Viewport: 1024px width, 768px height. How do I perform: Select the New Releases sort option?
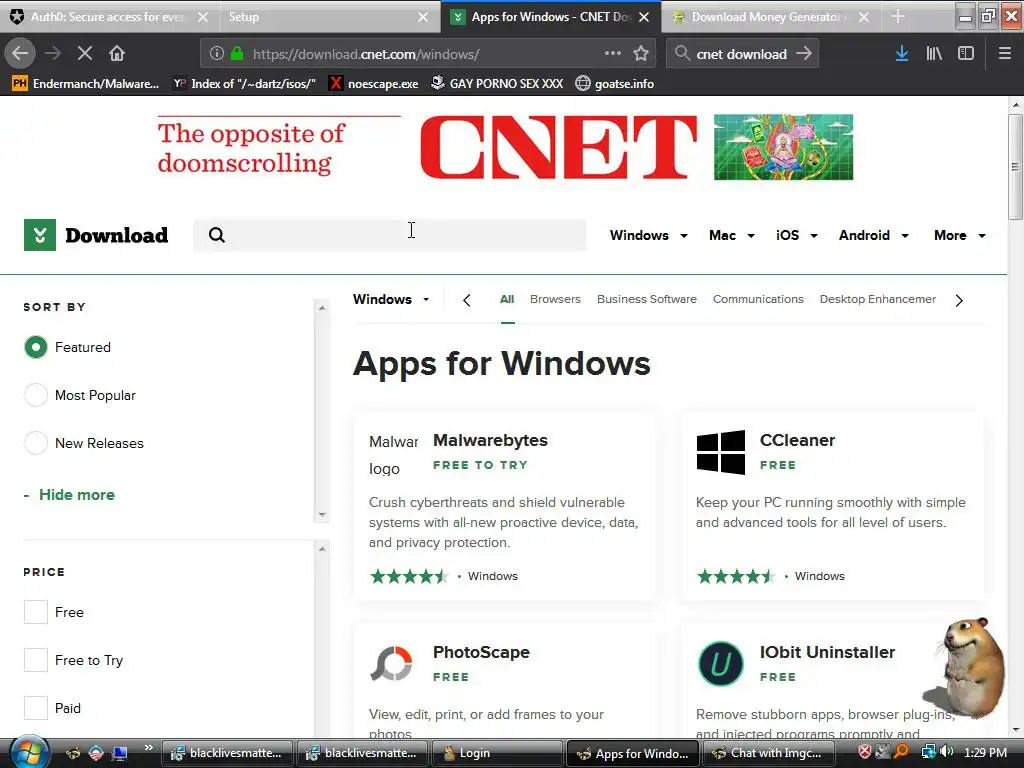pos(36,443)
